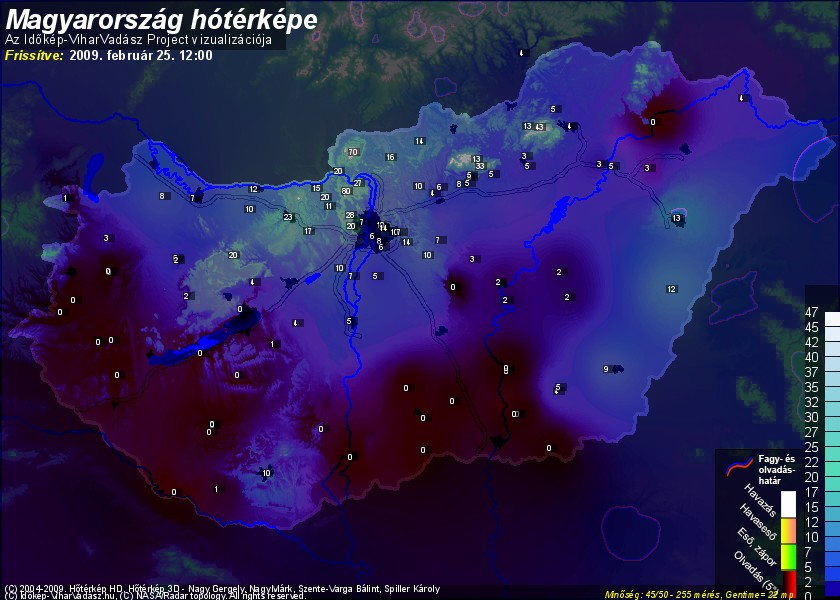The image size is (840, 600).
Task: Click the station marker showing 9
Action: click(x=606, y=370)
